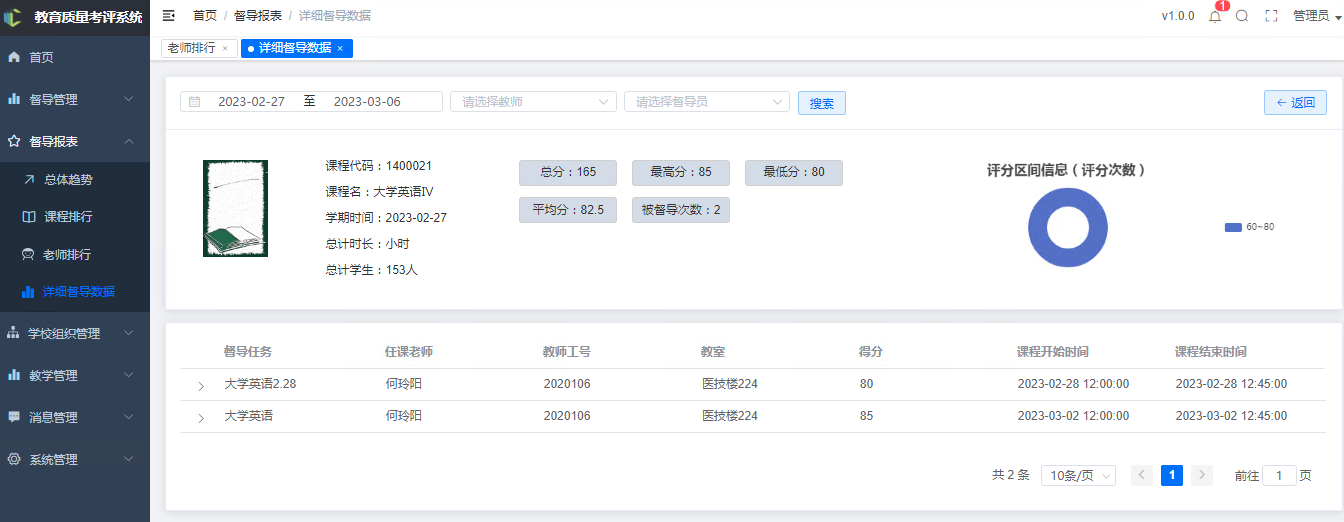Viewport: 1344px width, 522px height.
Task: Open the notification bell icon
Action: coord(1215,16)
